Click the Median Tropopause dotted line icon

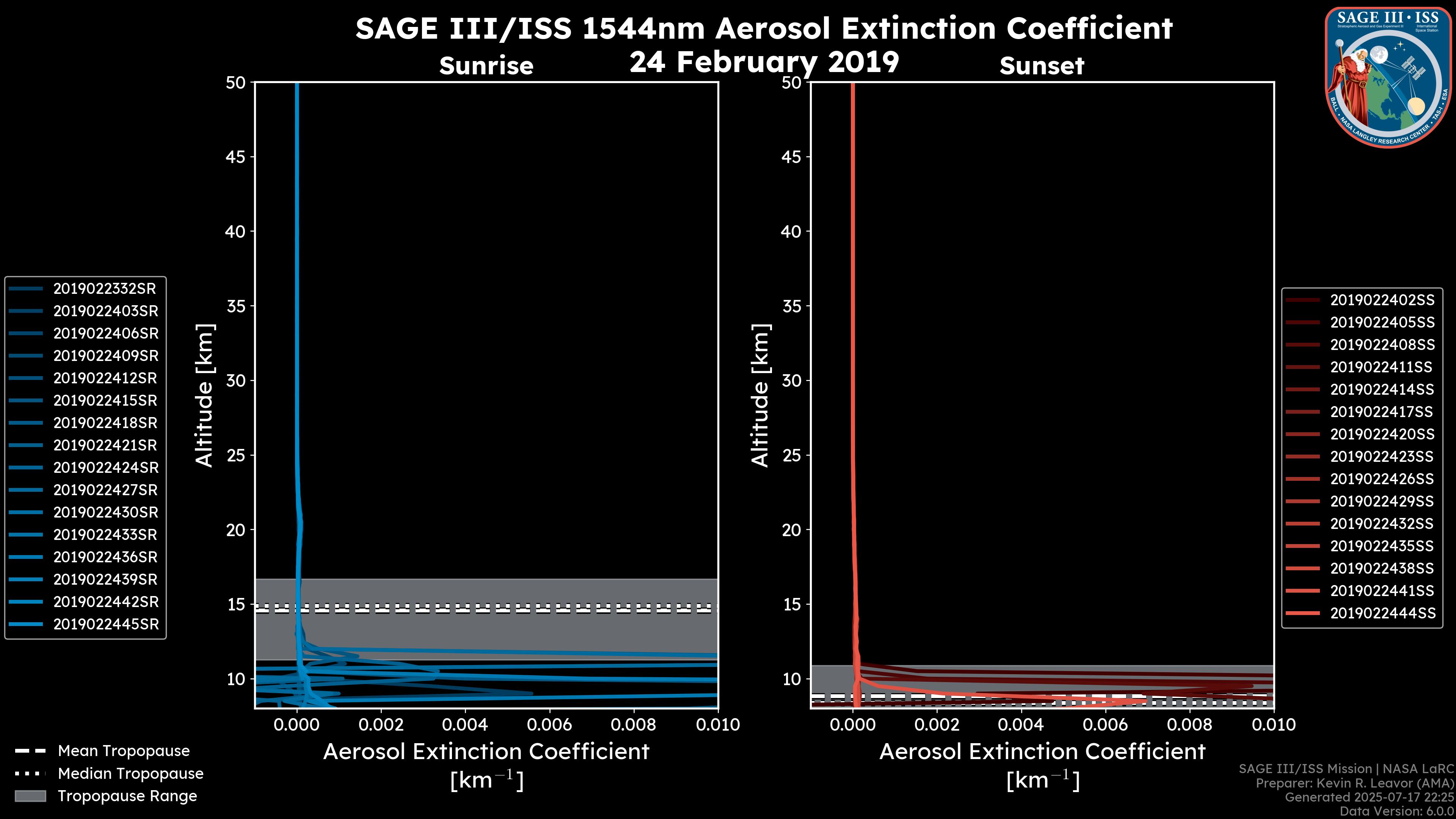coord(30,773)
